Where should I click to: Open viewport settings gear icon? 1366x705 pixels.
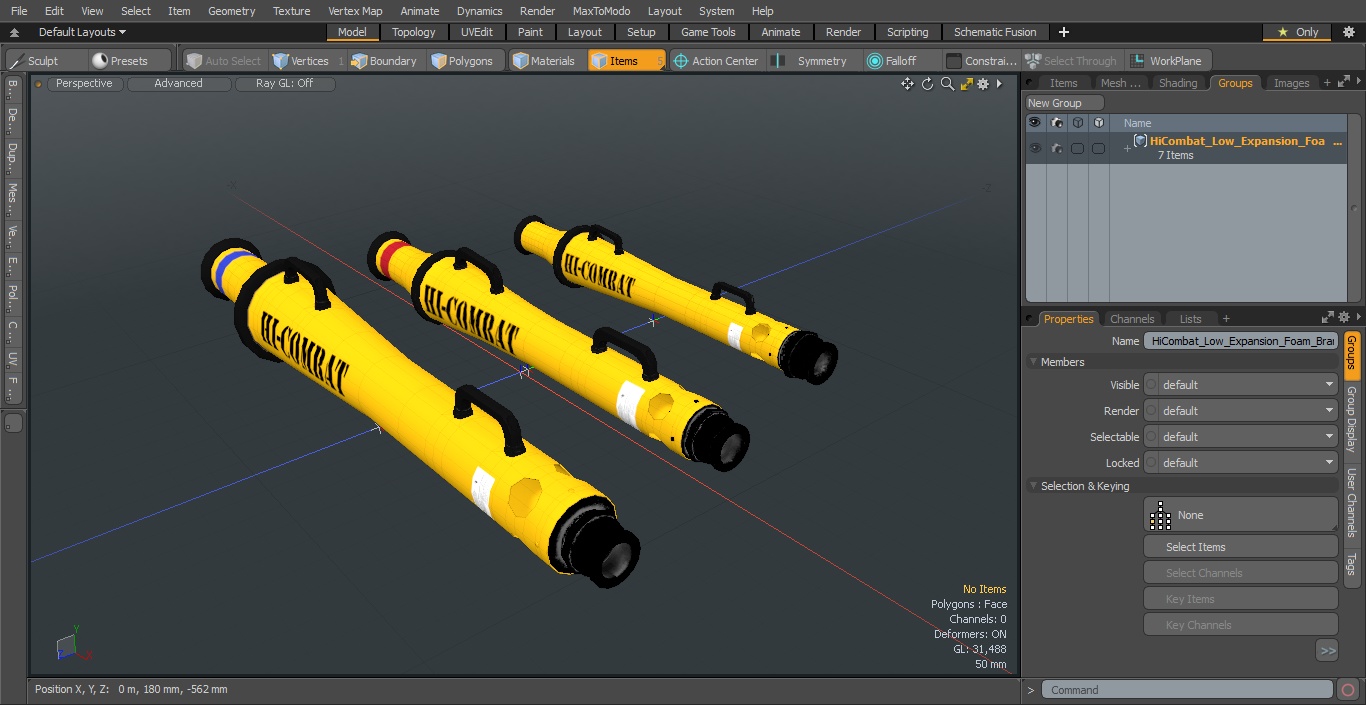pos(984,84)
